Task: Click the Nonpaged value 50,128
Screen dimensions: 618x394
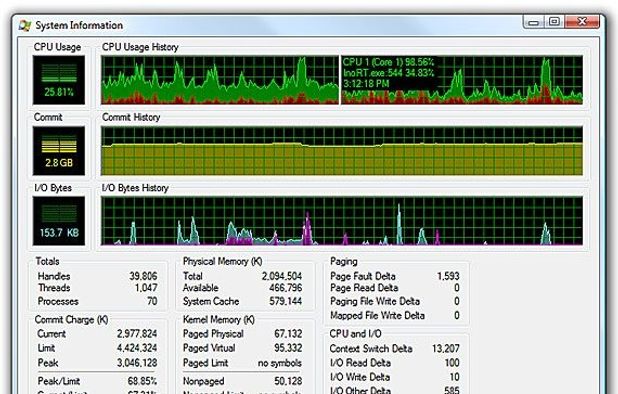Action: (289, 381)
